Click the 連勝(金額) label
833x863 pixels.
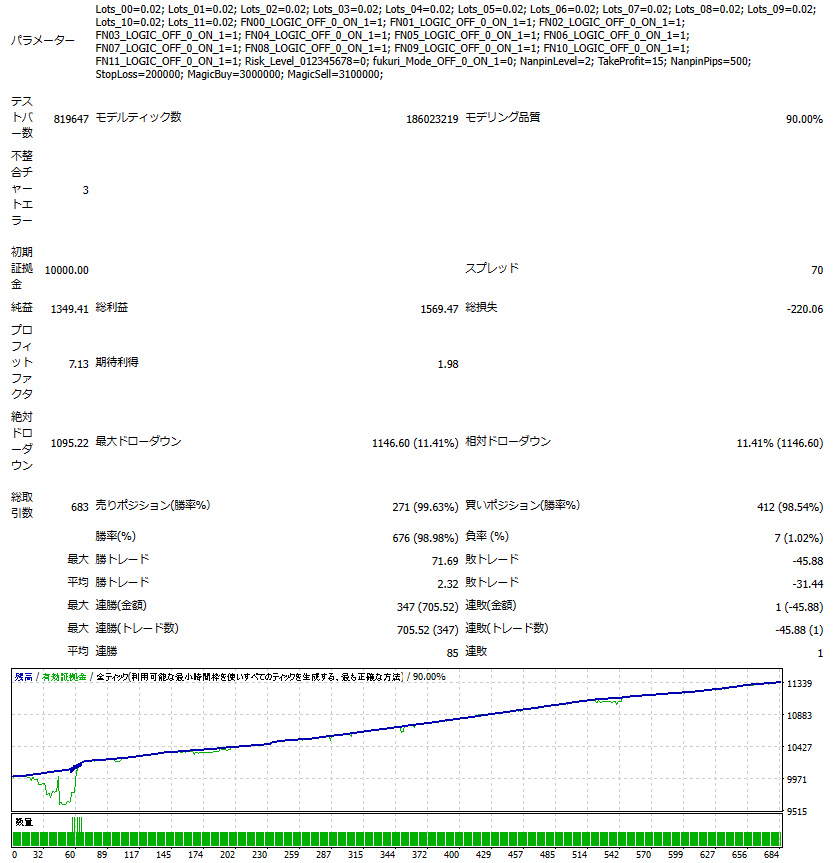click(121, 605)
